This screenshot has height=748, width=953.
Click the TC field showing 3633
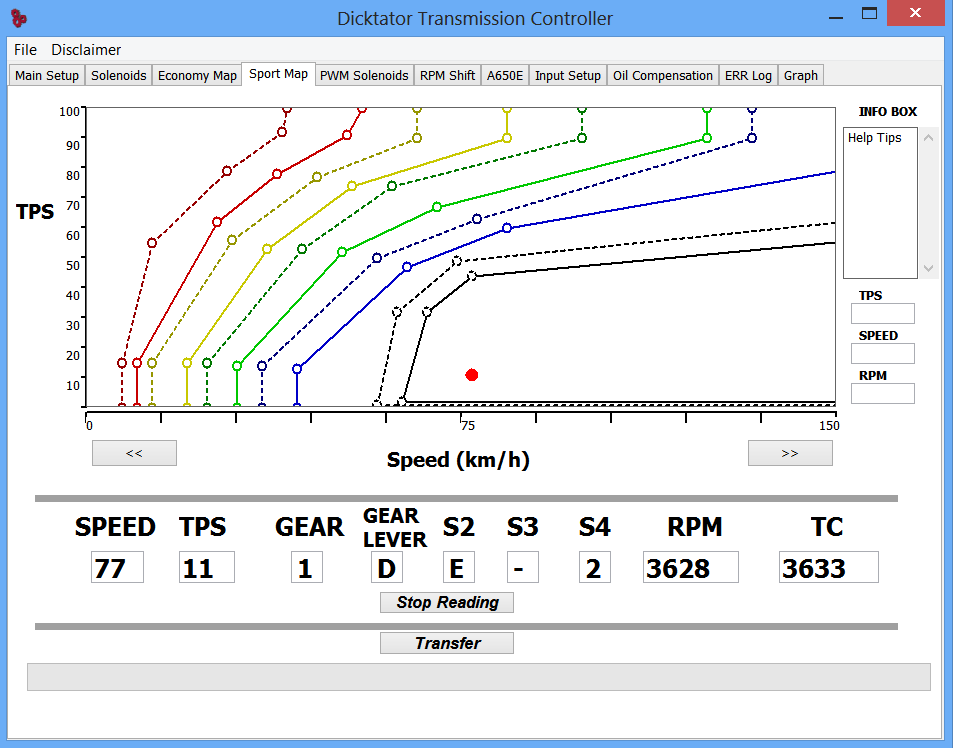pos(829,568)
